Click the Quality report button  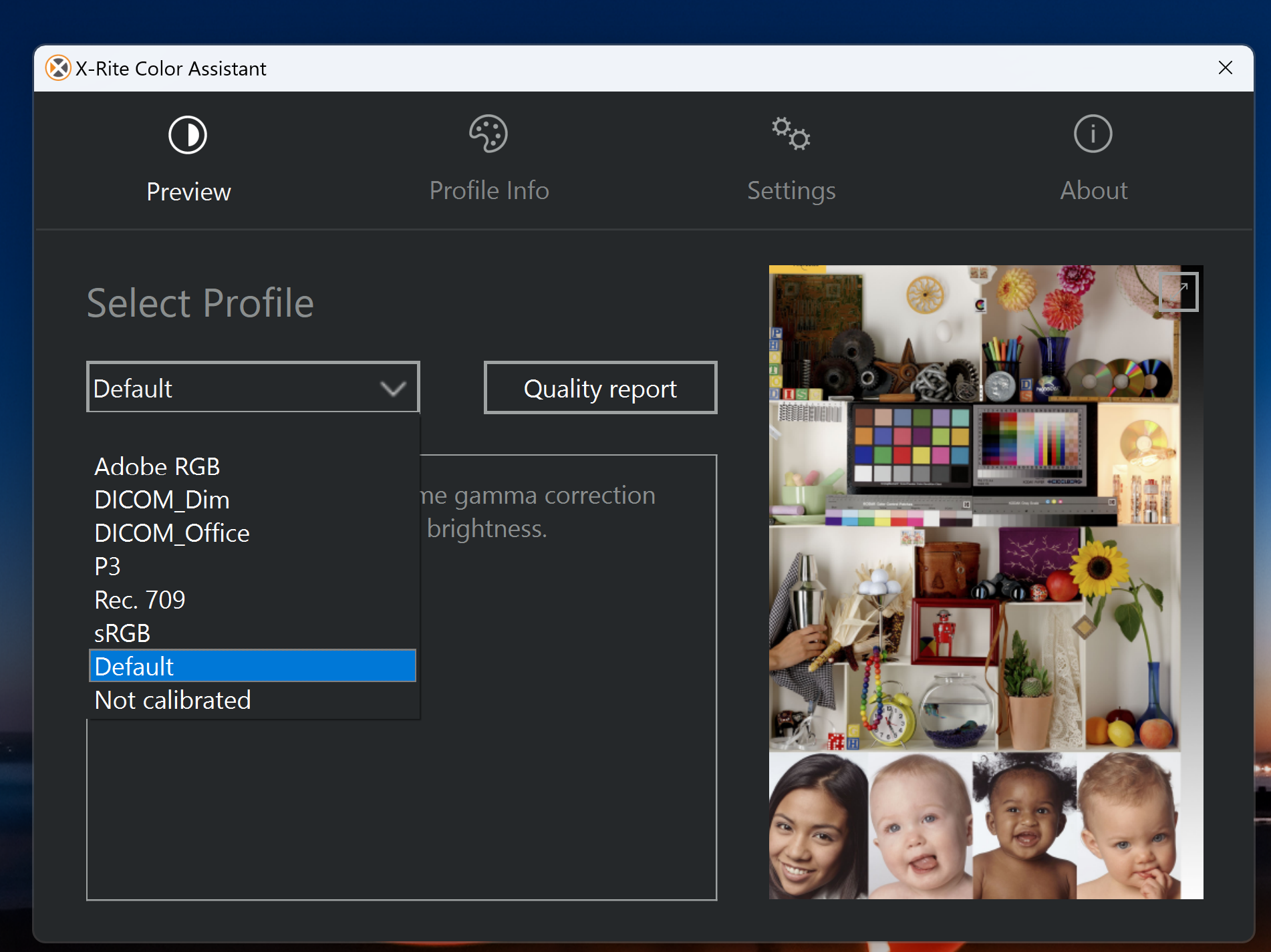600,388
